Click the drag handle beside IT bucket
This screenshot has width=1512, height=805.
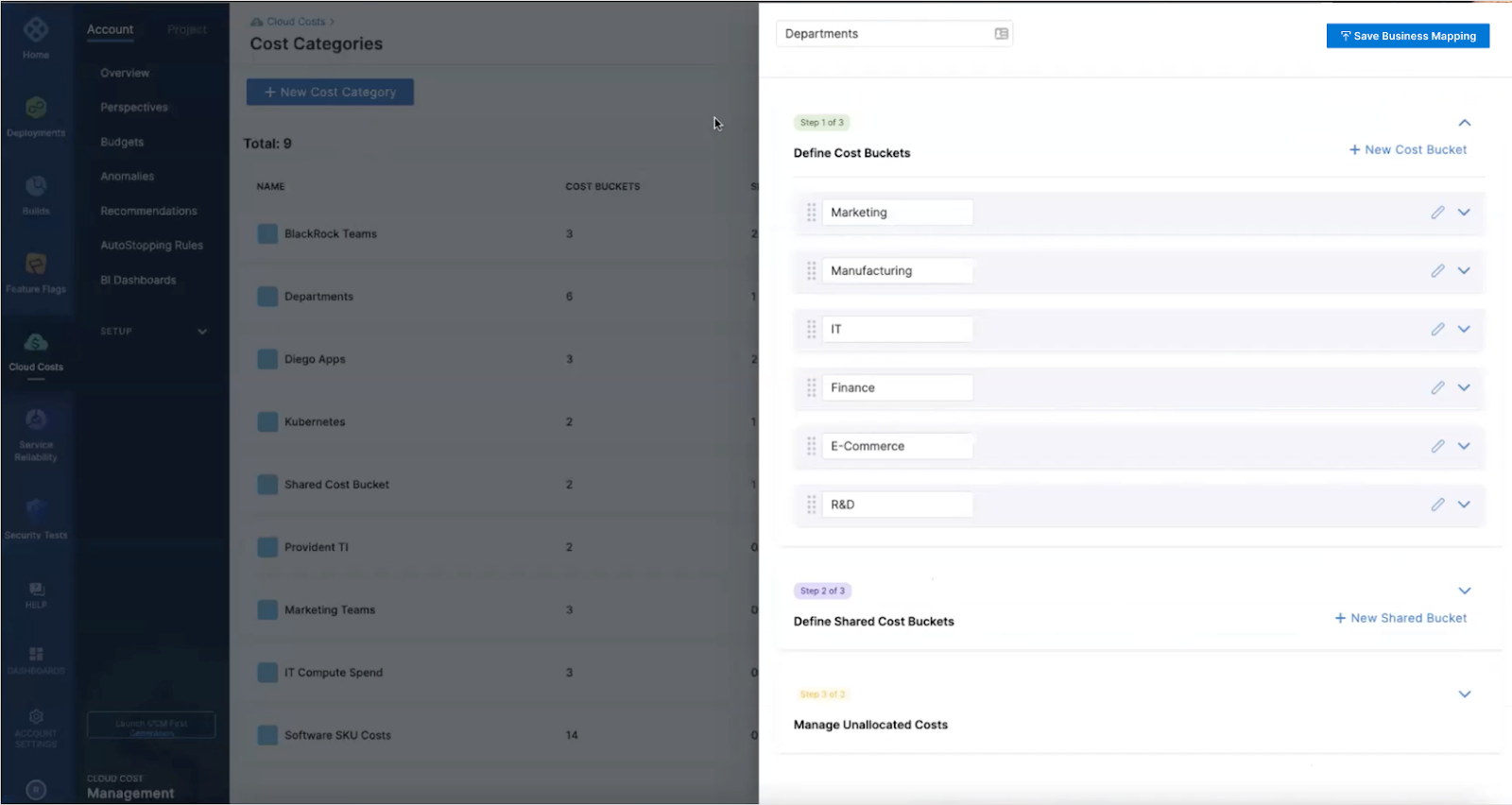811,330
